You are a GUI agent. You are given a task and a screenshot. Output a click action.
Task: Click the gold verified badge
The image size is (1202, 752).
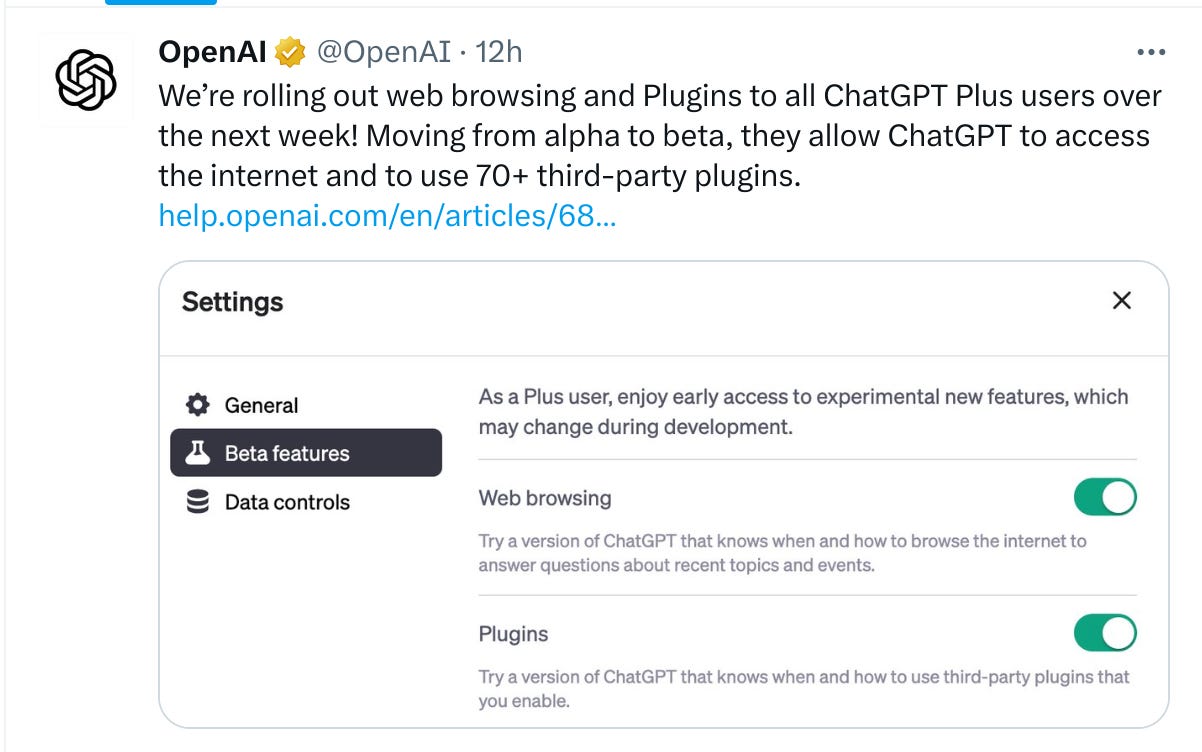click(x=290, y=53)
